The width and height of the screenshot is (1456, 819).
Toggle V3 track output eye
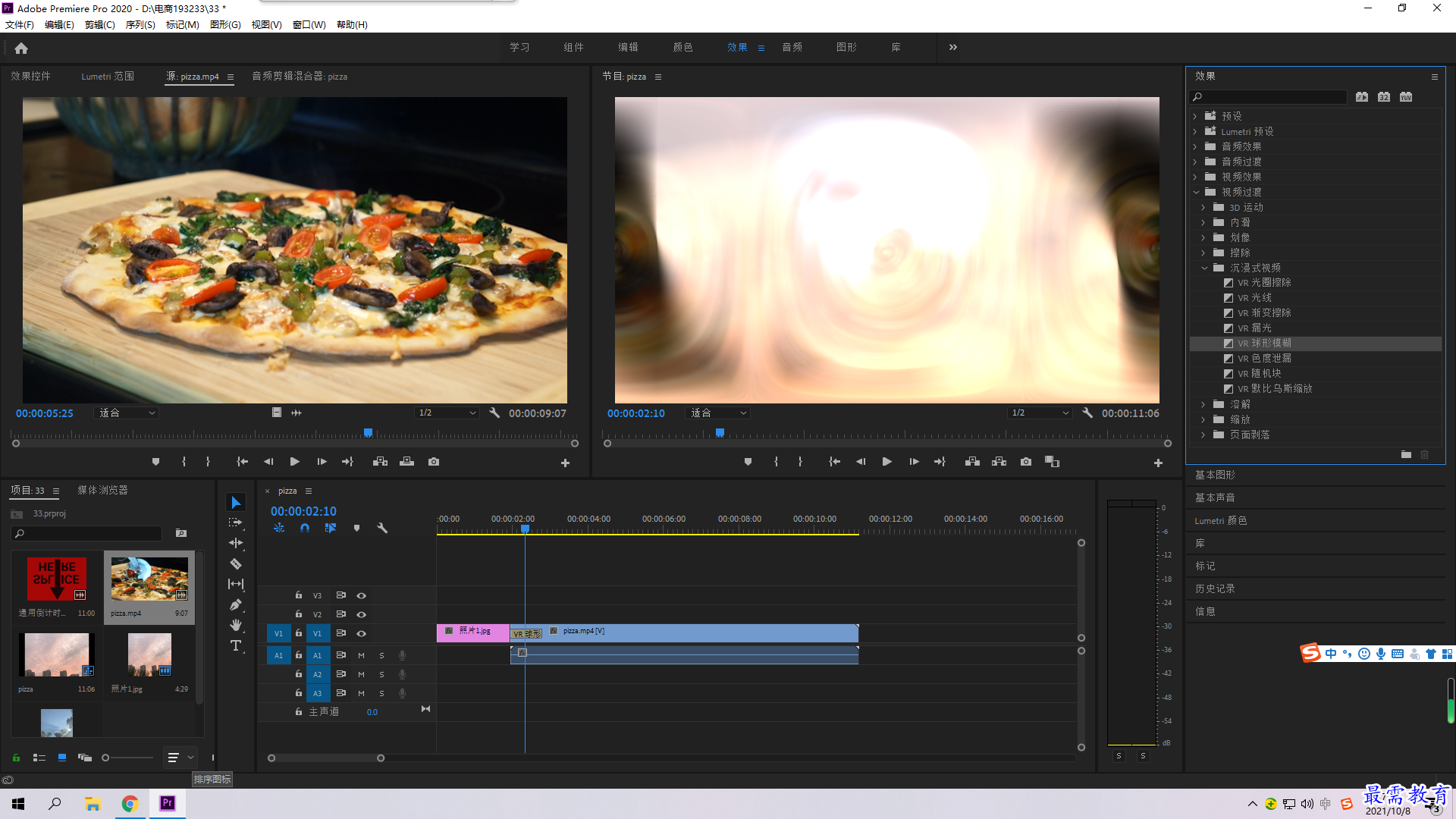362,595
